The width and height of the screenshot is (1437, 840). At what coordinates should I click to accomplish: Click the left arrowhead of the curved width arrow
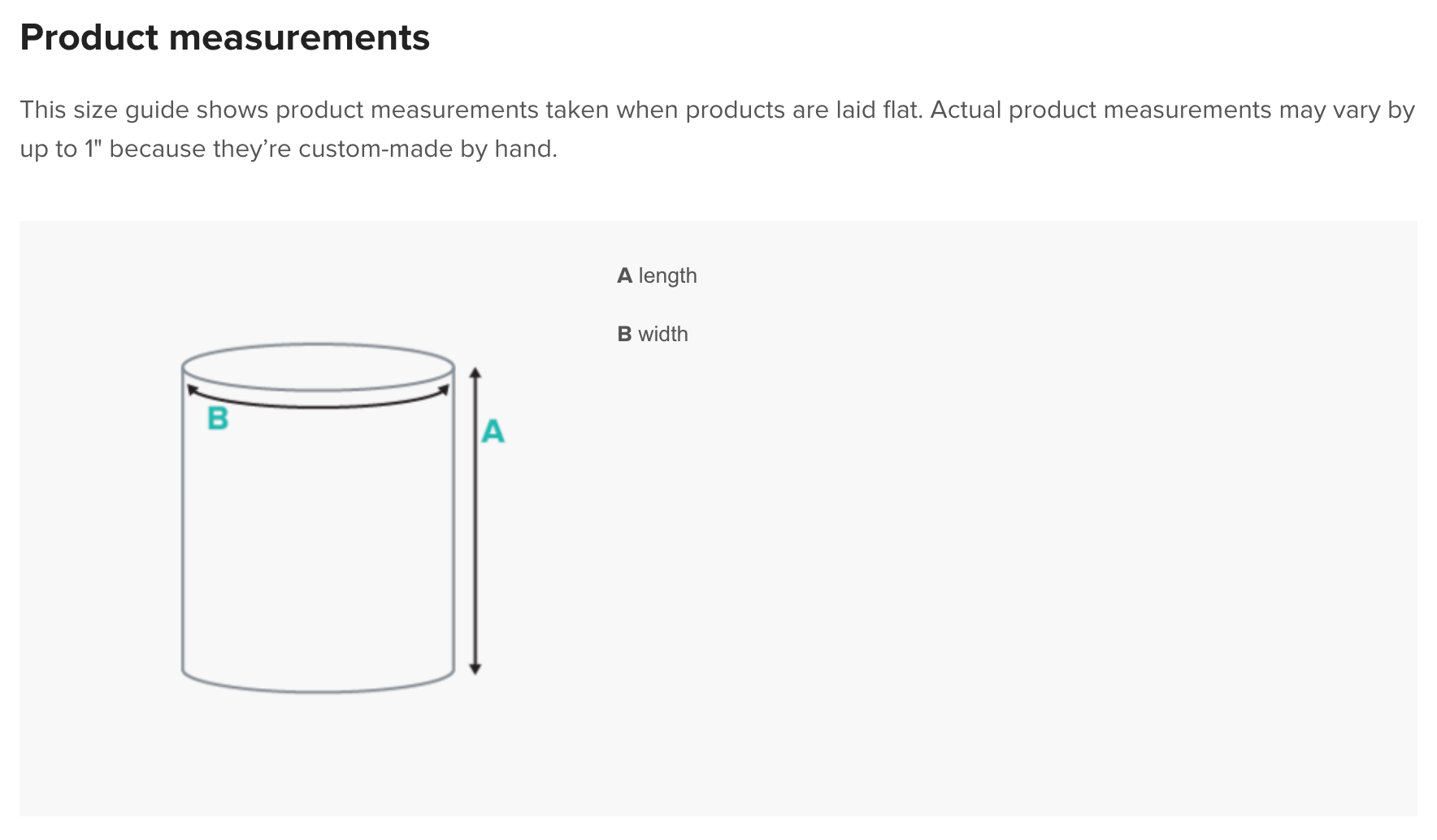tap(192, 390)
